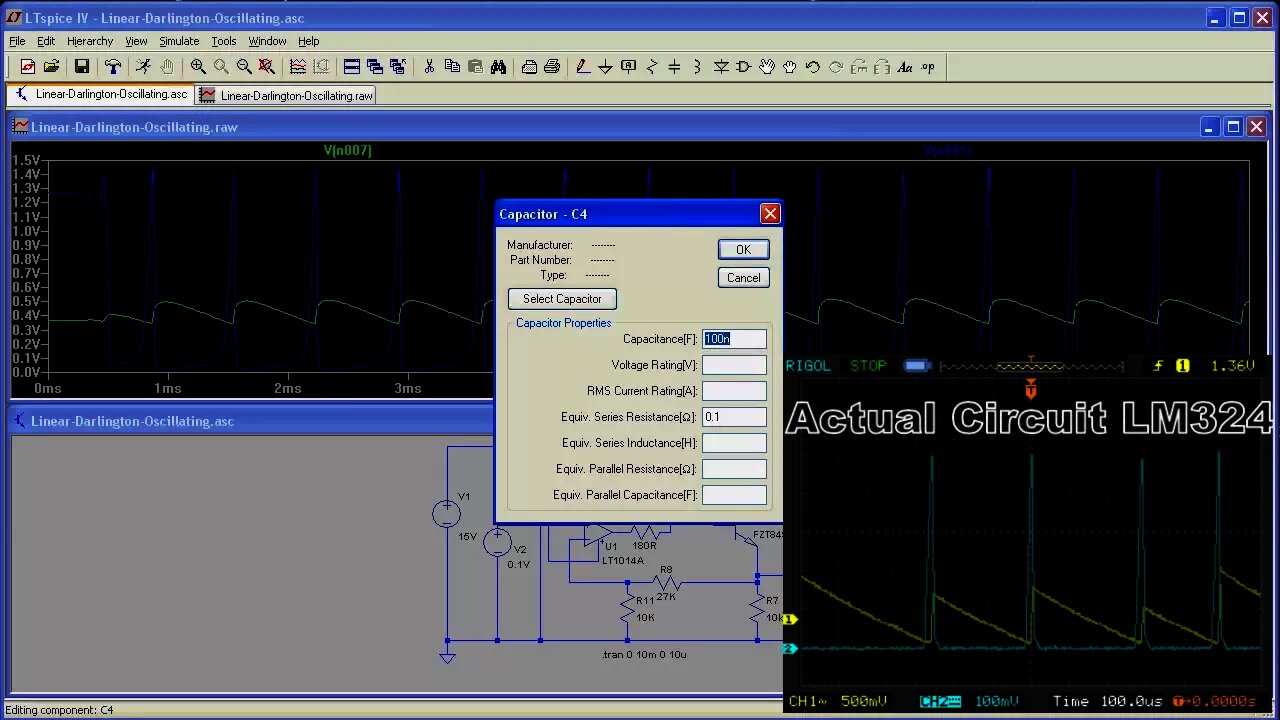Save the schematic with the floppy icon

82,67
